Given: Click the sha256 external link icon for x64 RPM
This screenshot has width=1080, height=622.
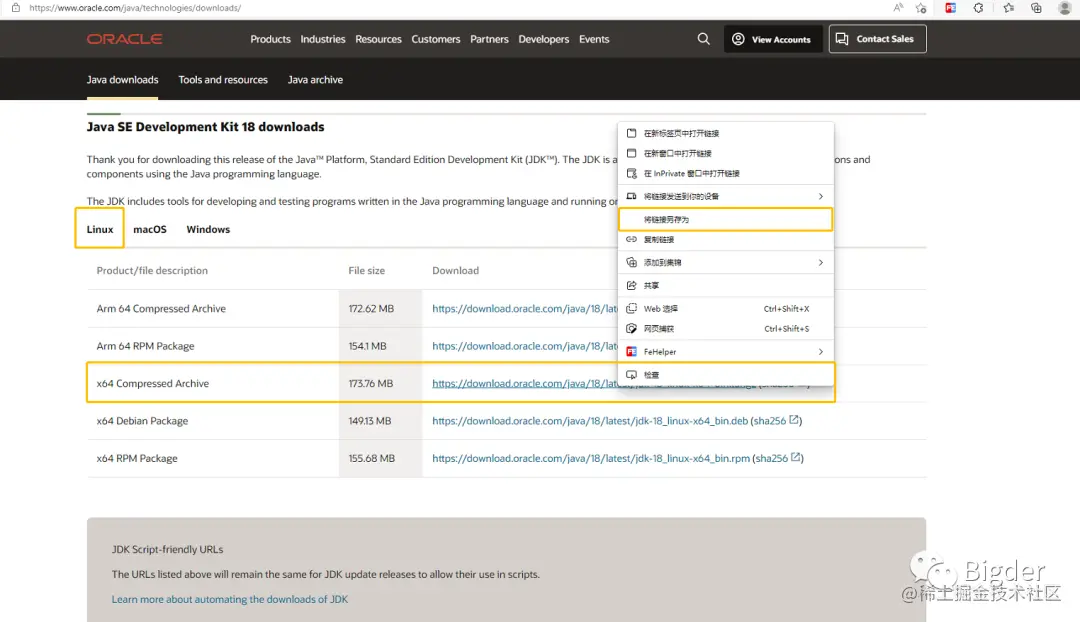Looking at the screenshot, I should 796,457.
